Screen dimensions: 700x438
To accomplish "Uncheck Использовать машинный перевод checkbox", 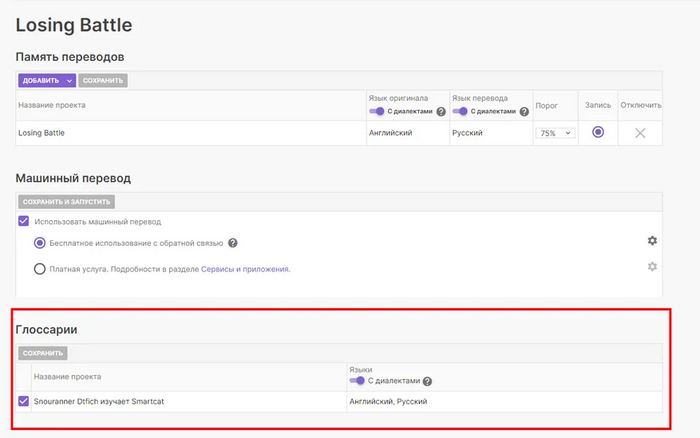I will tap(24, 221).
